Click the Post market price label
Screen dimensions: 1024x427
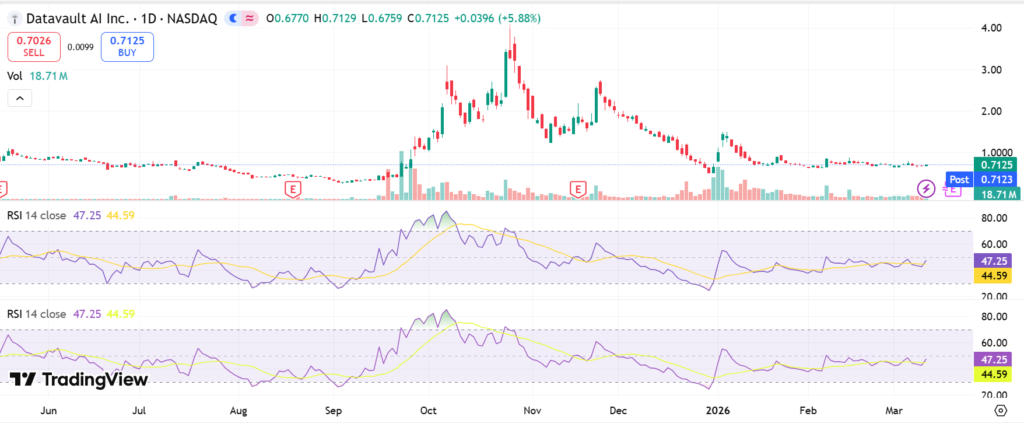click(x=960, y=179)
